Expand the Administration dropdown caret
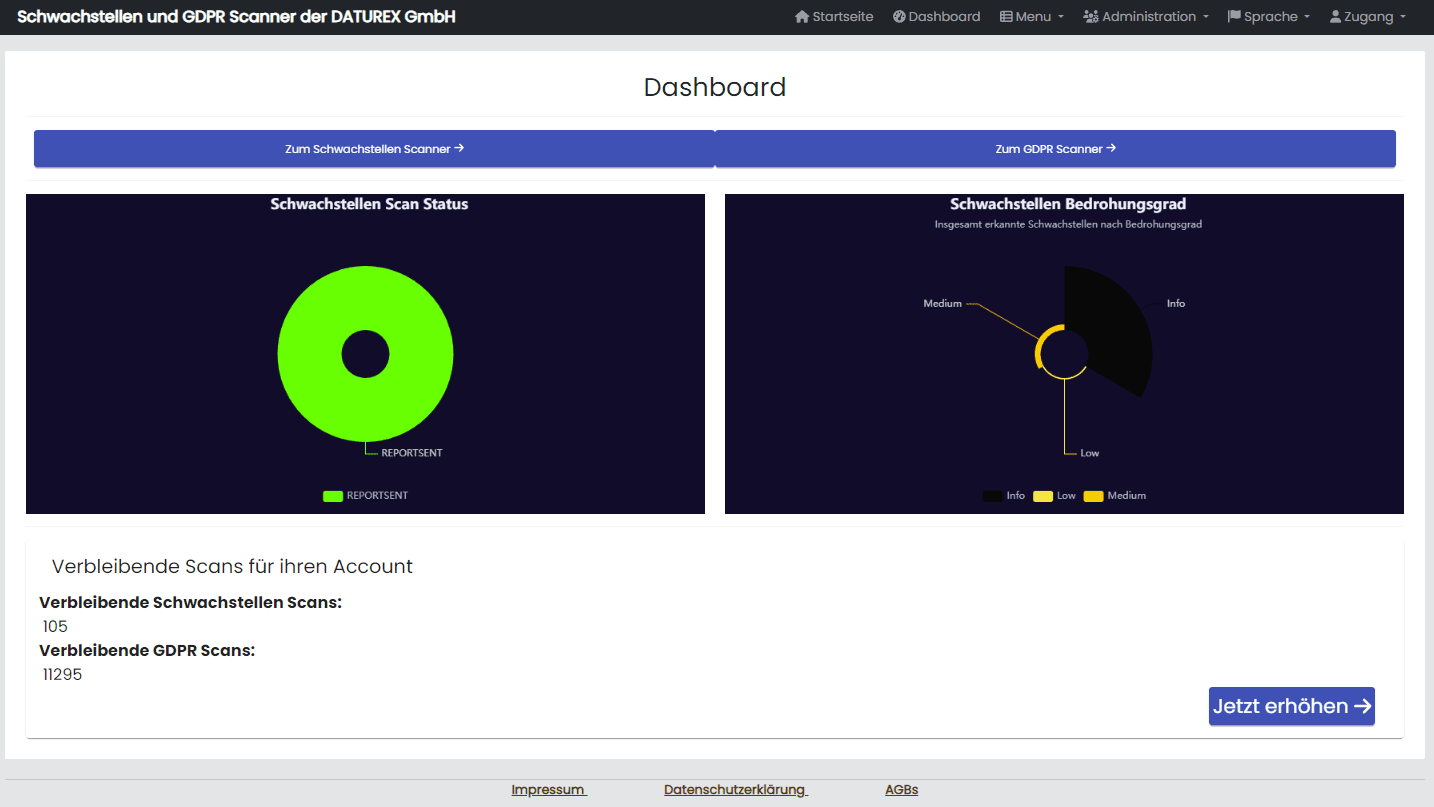The height and width of the screenshot is (807, 1434). [x=1206, y=17]
